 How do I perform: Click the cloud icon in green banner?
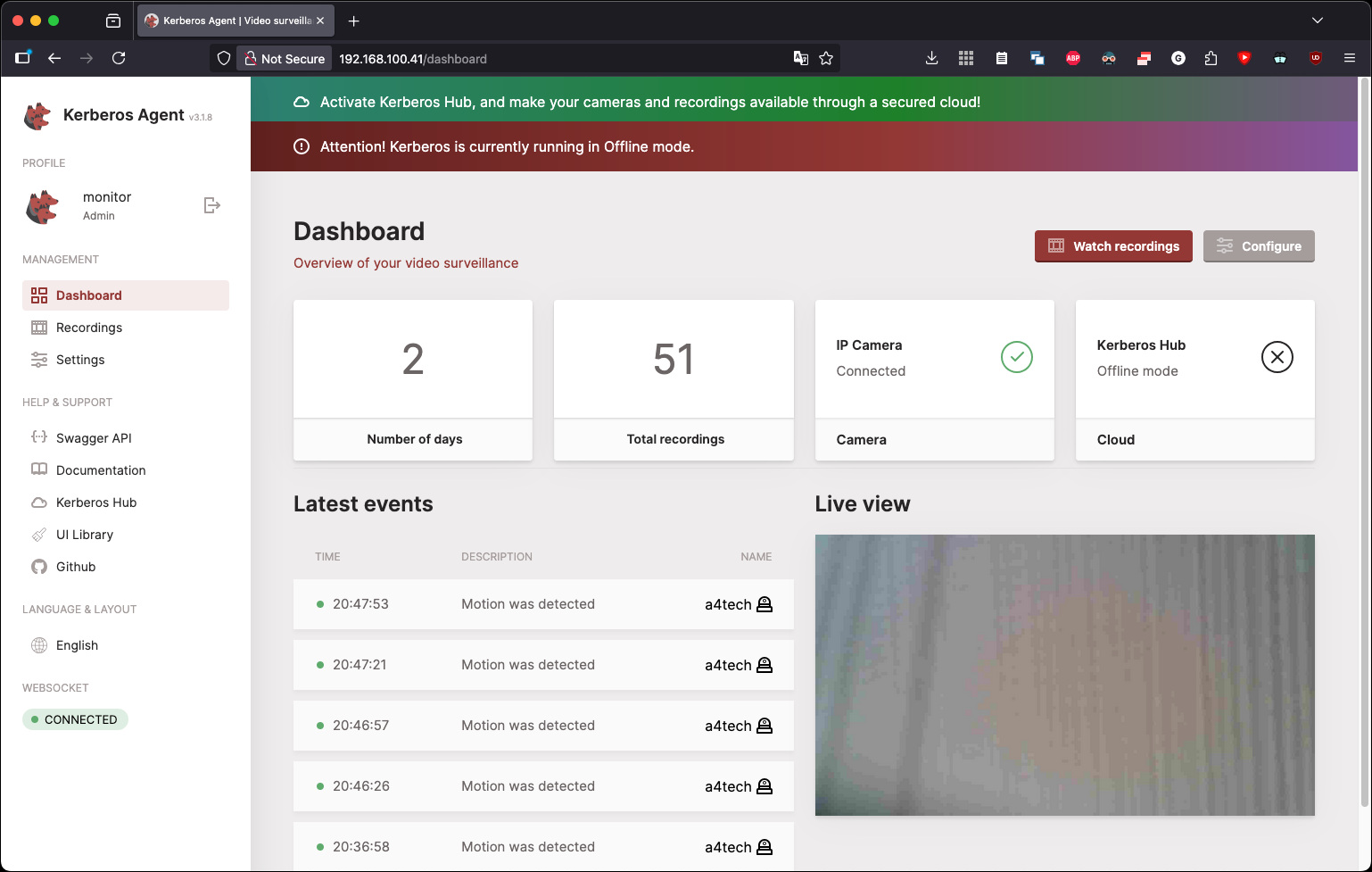click(302, 102)
